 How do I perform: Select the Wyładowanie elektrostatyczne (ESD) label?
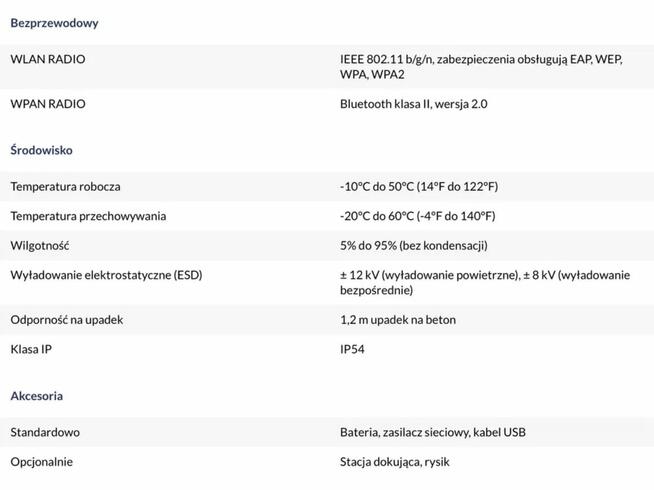[x=106, y=275]
